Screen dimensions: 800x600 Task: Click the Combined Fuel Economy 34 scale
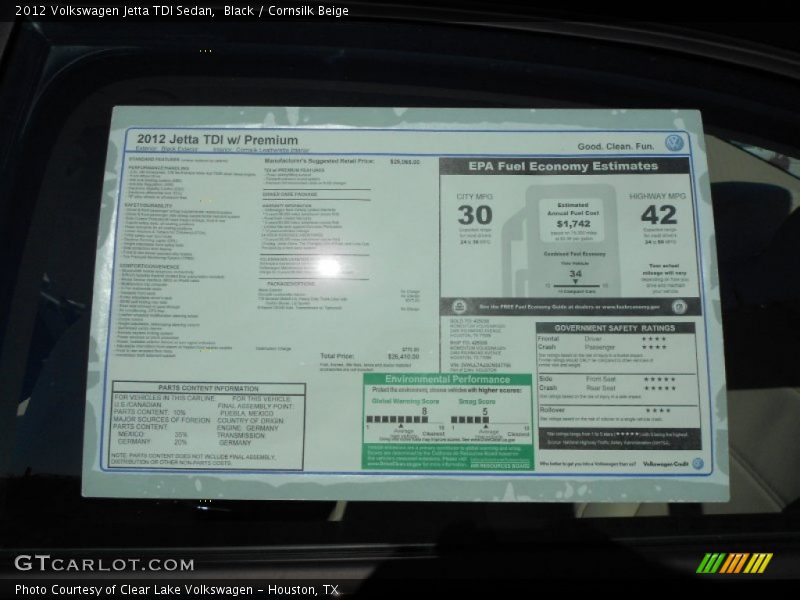[575, 274]
